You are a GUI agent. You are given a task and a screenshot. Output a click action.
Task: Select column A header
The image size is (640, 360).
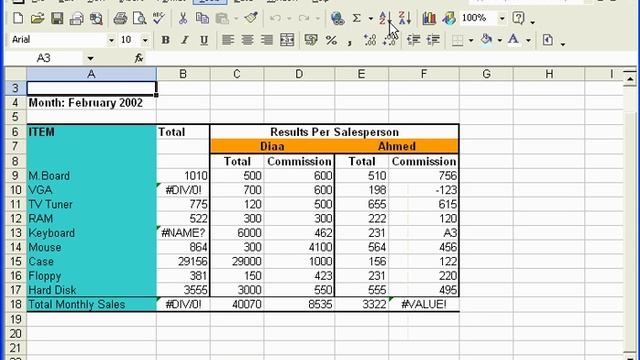(91, 74)
